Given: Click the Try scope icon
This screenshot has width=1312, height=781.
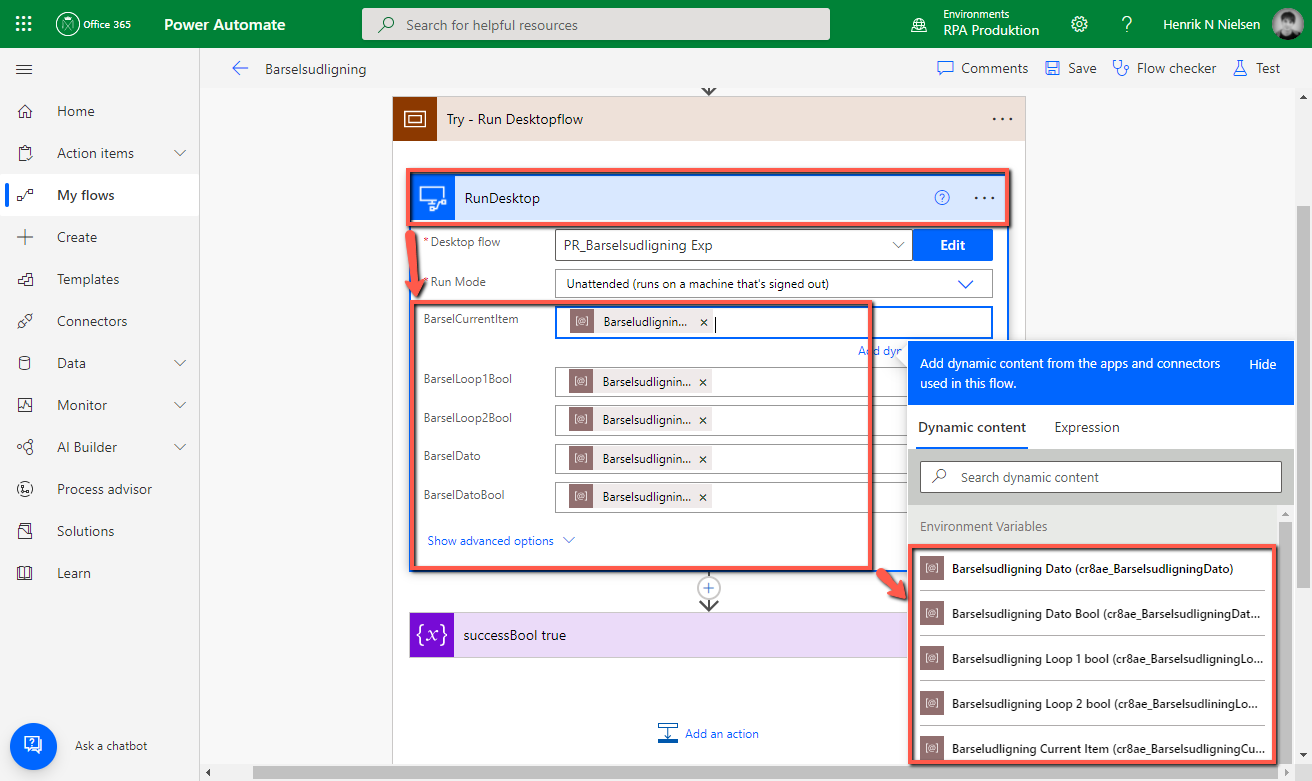Looking at the screenshot, I should [414, 119].
